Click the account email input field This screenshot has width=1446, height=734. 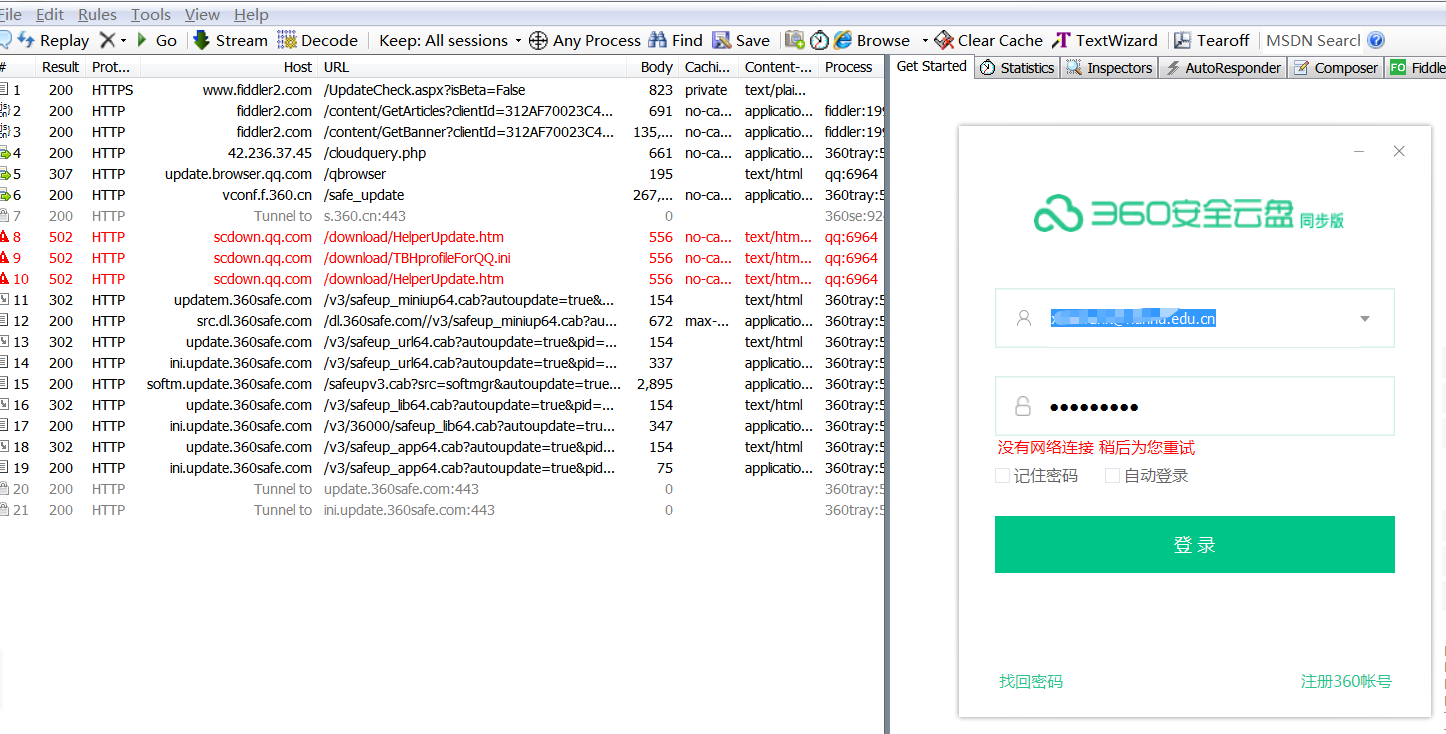point(1194,318)
